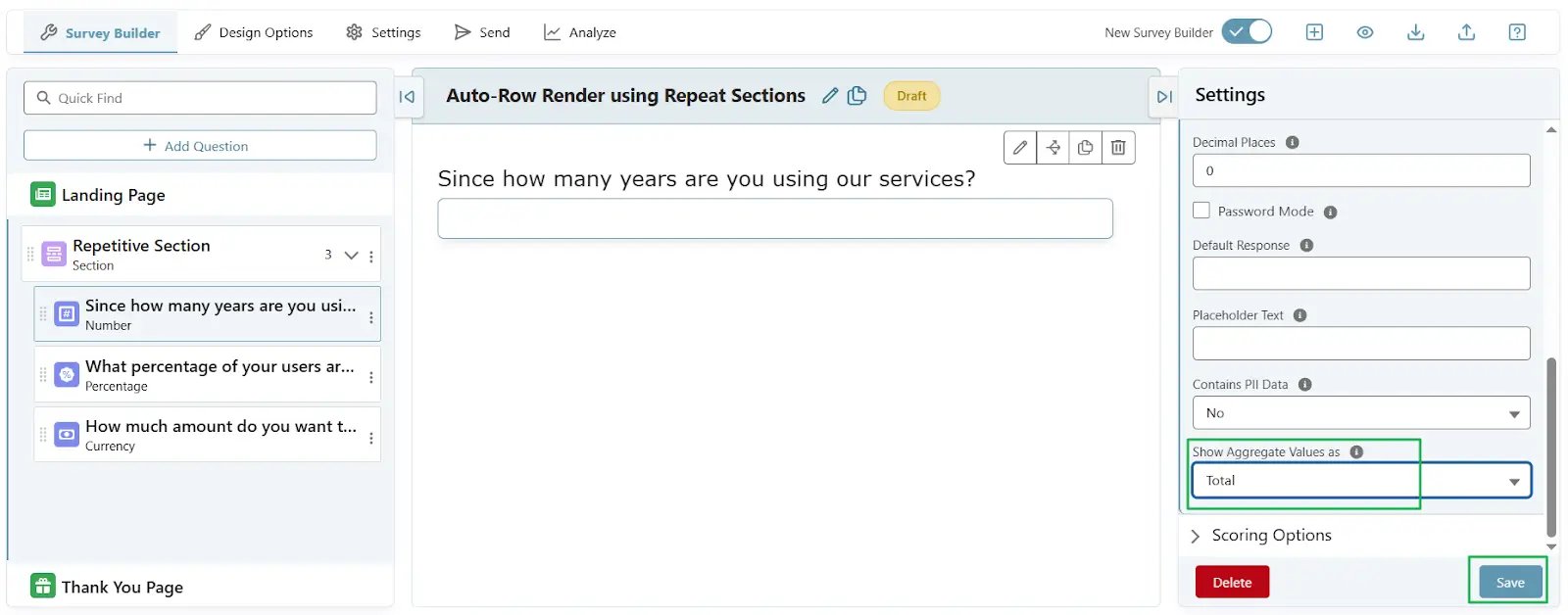Screen dimensions: 1568x615
Task: Edit question using pencil toolbar icon
Action: tap(1020, 147)
